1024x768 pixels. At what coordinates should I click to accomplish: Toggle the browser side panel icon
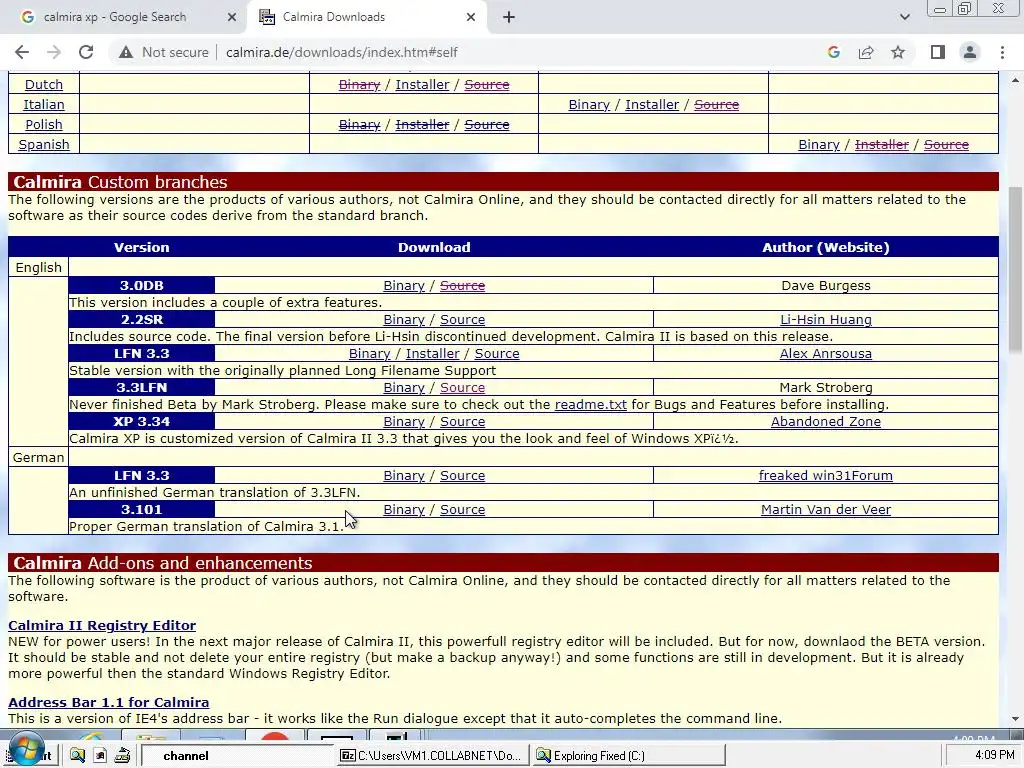point(938,52)
